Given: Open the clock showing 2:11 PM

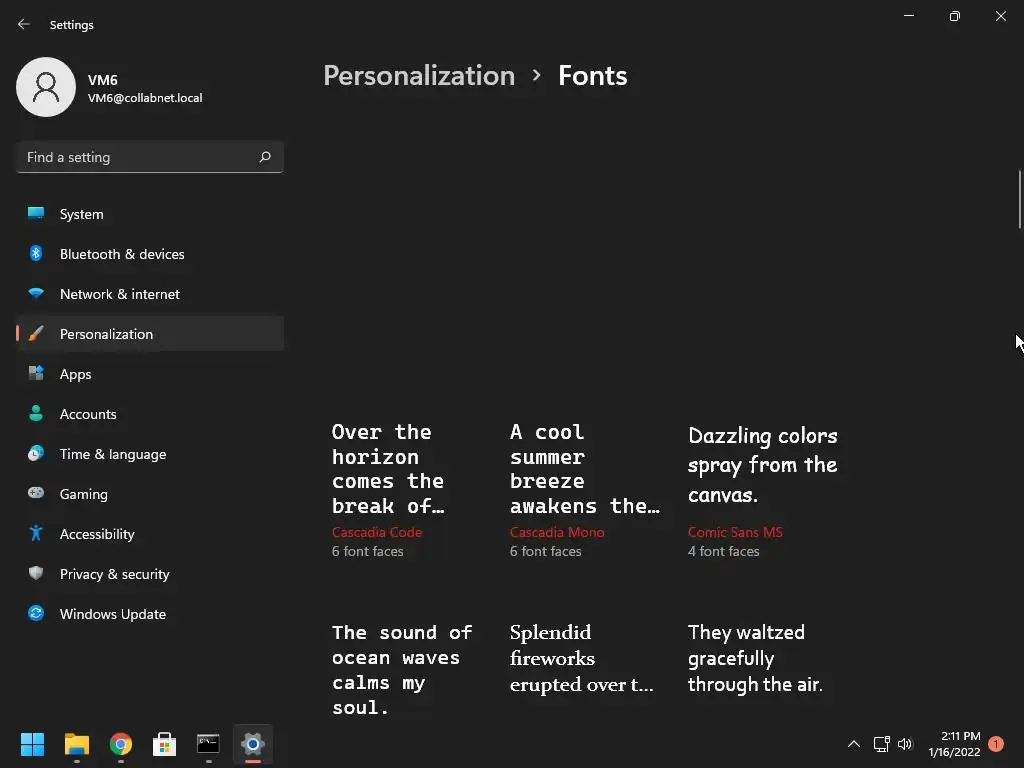Looking at the screenshot, I should [954, 744].
